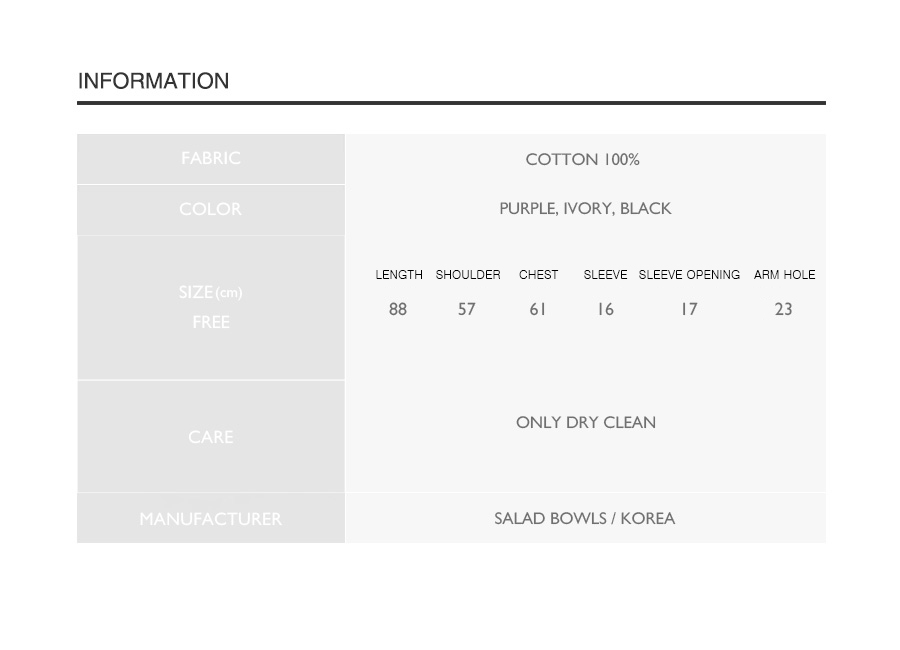
Task: Select the FABRIC label cell
Action: coord(211,159)
